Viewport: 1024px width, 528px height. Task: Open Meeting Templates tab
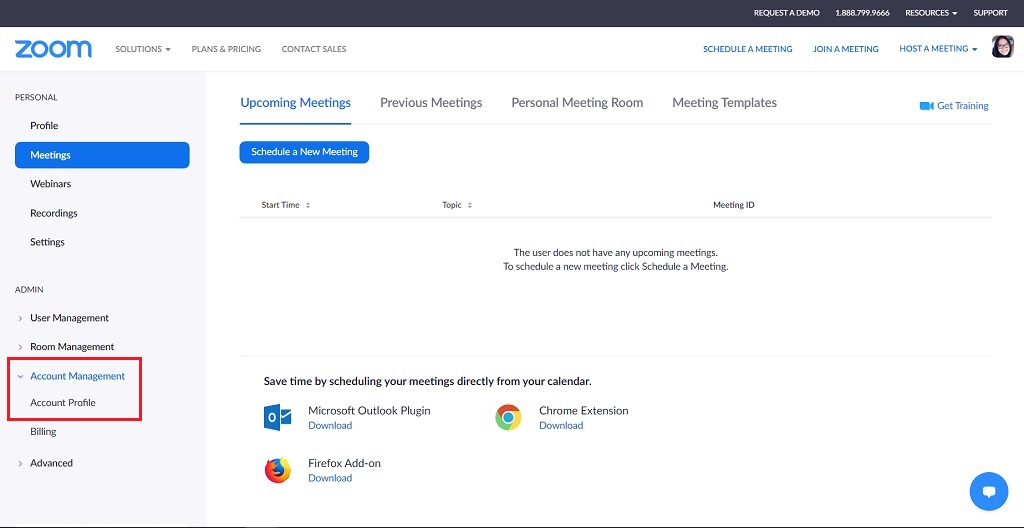pos(725,103)
